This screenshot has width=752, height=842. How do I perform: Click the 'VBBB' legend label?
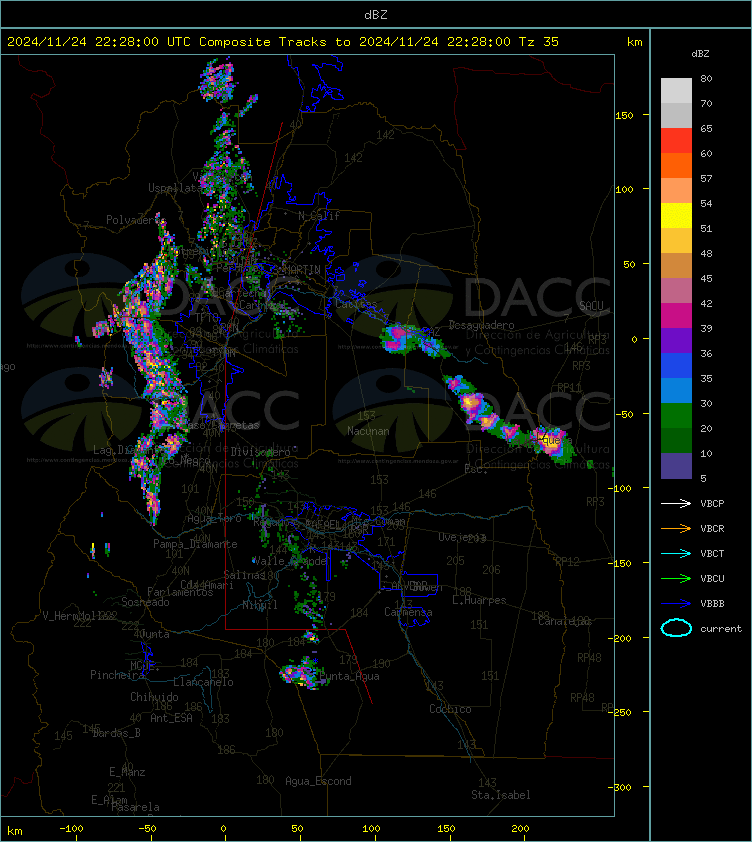click(x=712, y=604)
